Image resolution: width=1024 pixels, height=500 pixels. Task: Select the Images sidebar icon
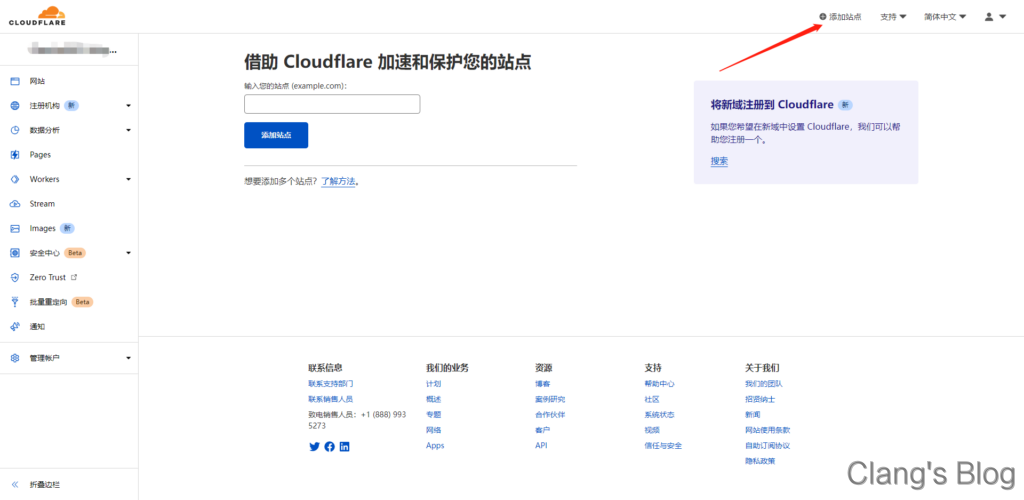click(15, 228)
